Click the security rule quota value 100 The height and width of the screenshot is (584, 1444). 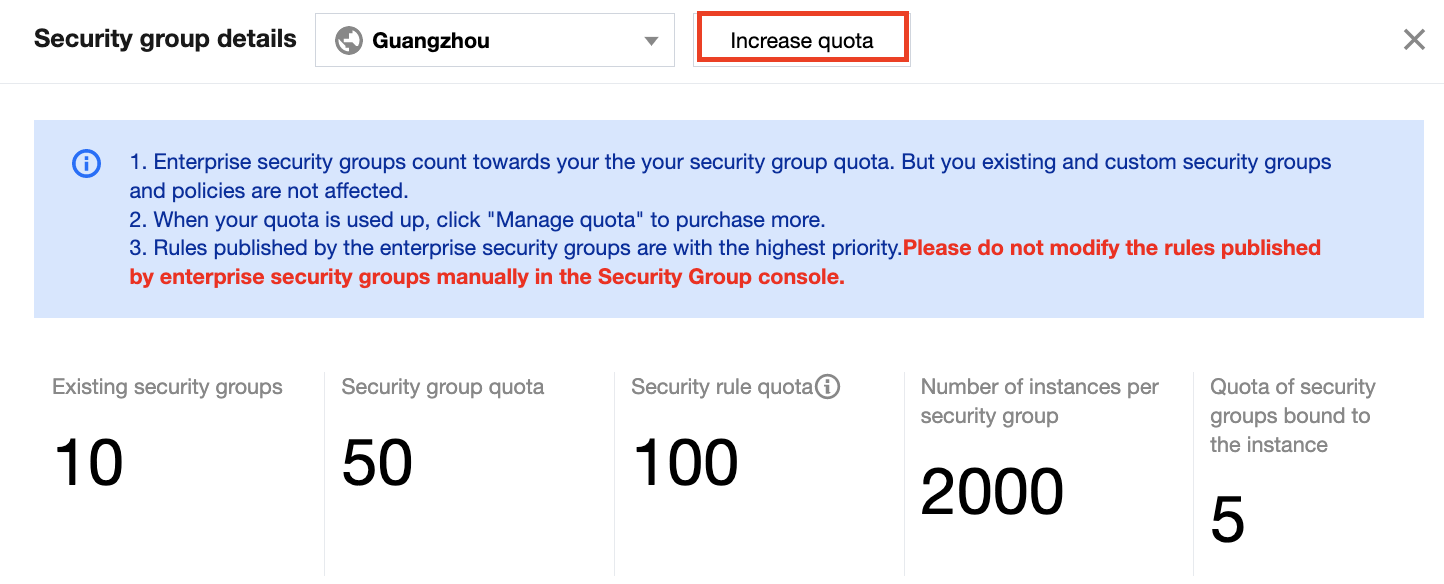click(x=686, y=463)
